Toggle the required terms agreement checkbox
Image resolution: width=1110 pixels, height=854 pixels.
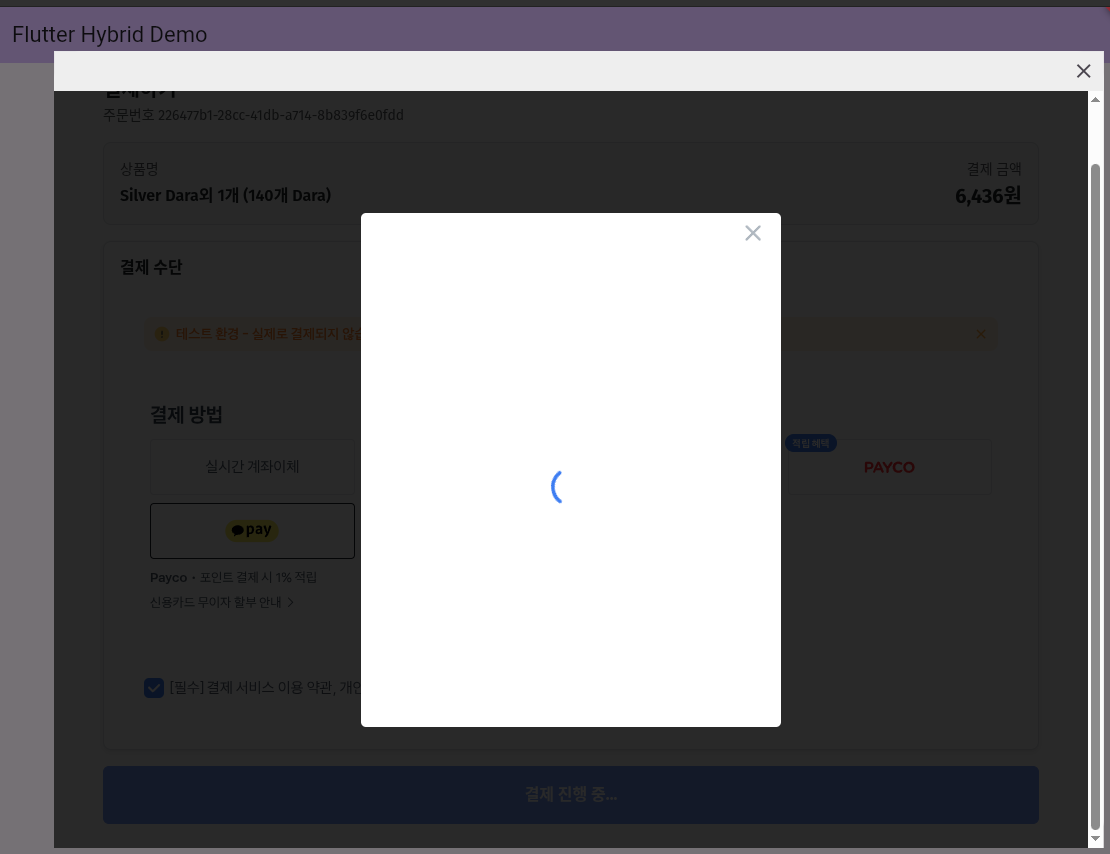[154, 688]
